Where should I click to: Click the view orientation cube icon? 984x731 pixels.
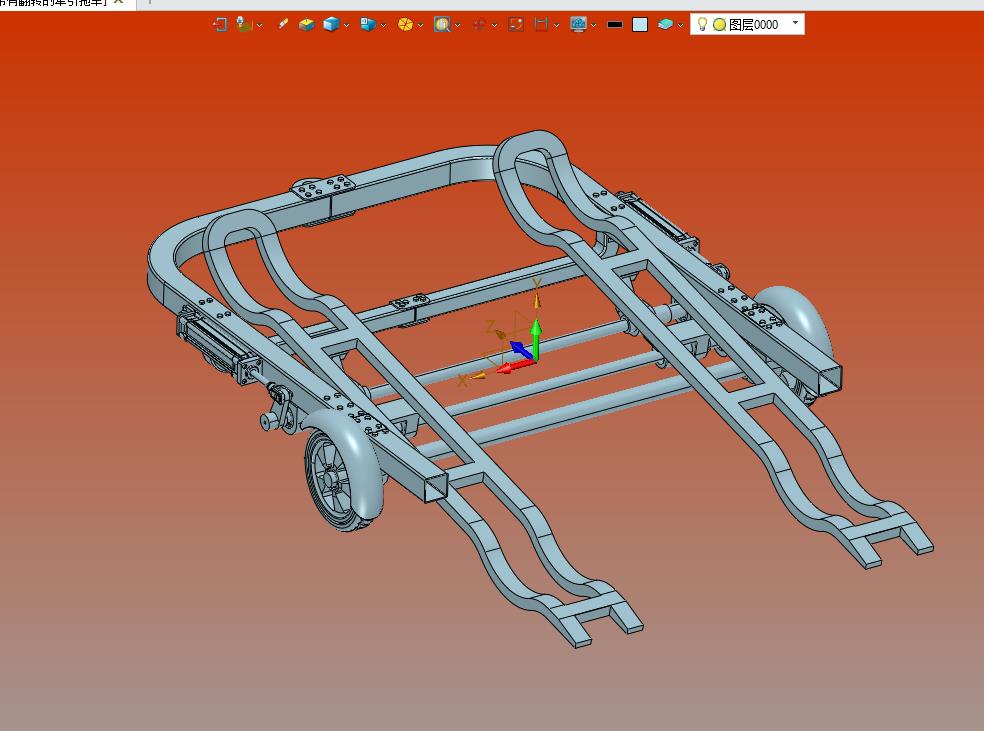[368, 24]
